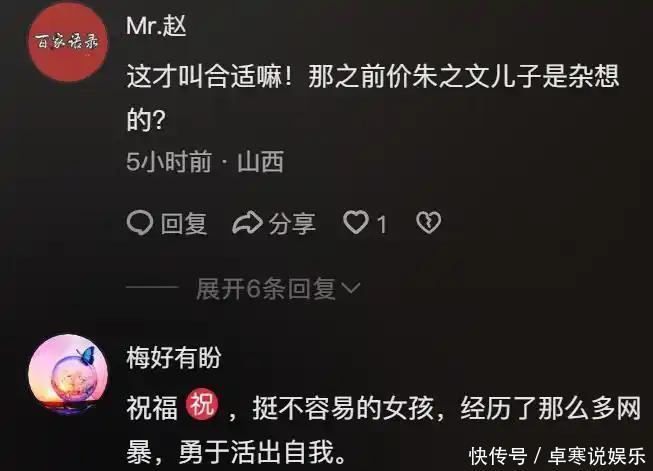Click the curved arrow share icon
653x471 pixels.
pos(247,223)
